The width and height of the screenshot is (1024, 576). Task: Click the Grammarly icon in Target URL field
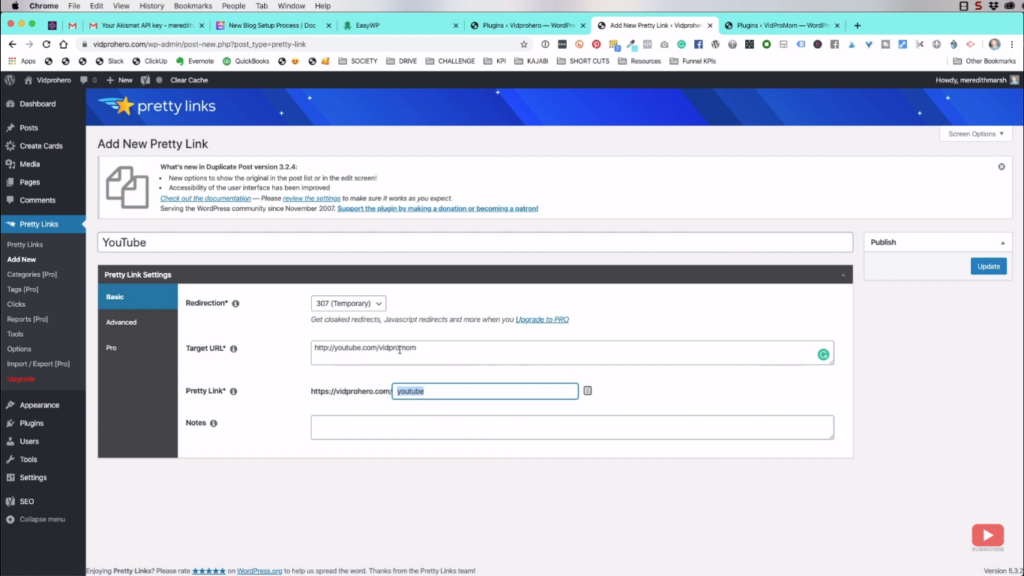pos(823,355)
